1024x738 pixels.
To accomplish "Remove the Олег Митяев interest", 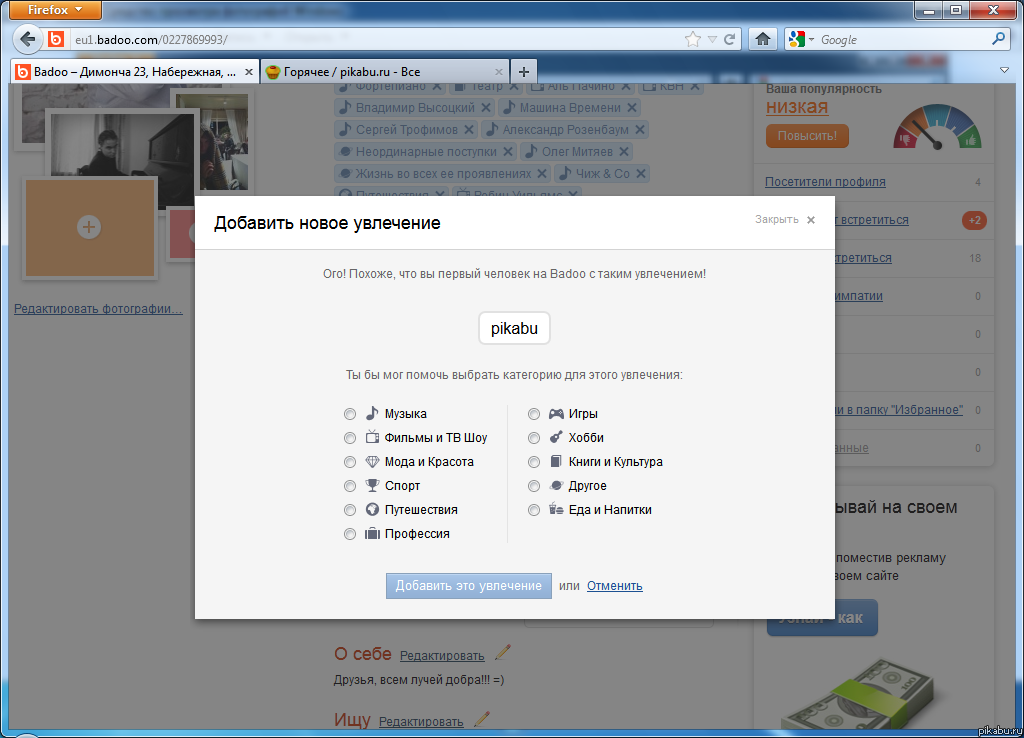I will (624, 152).
